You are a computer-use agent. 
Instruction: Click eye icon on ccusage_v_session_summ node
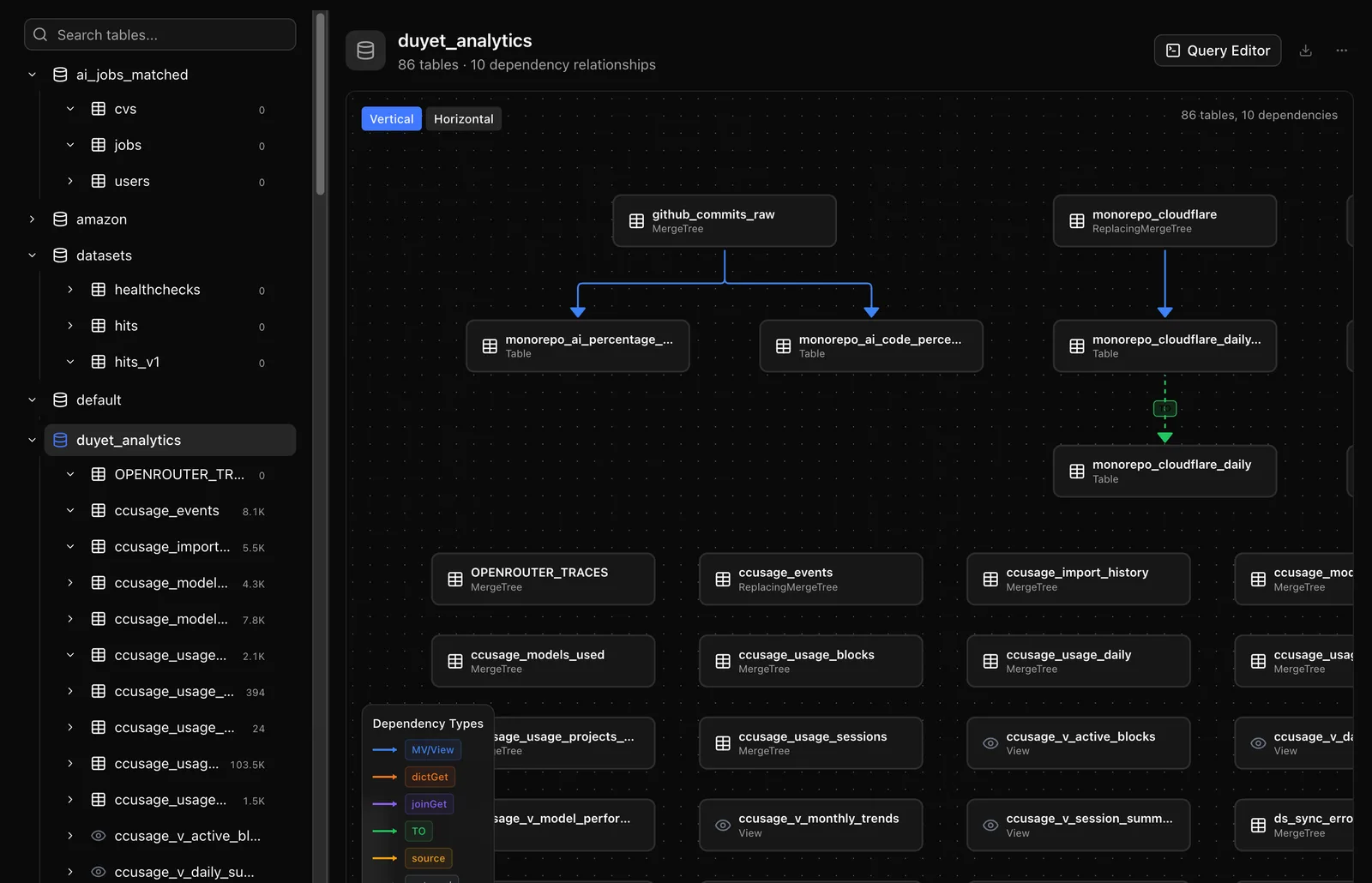click(x=990, y=826)
